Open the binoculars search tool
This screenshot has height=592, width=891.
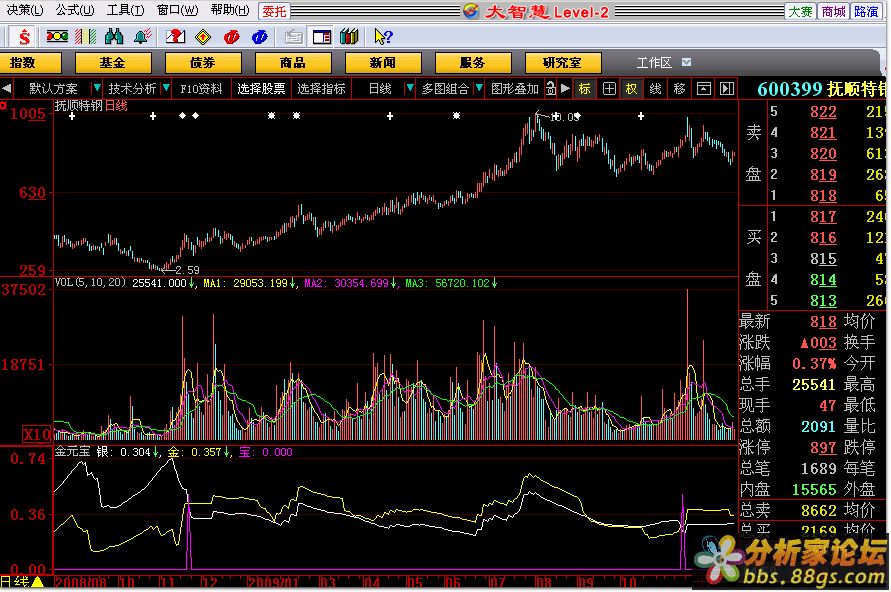pyautogui.click(x=114, y=37)
